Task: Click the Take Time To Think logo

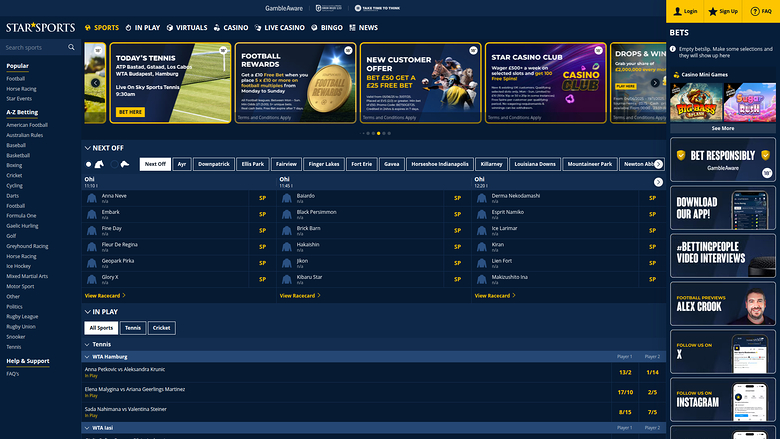Action: [377, 8]
